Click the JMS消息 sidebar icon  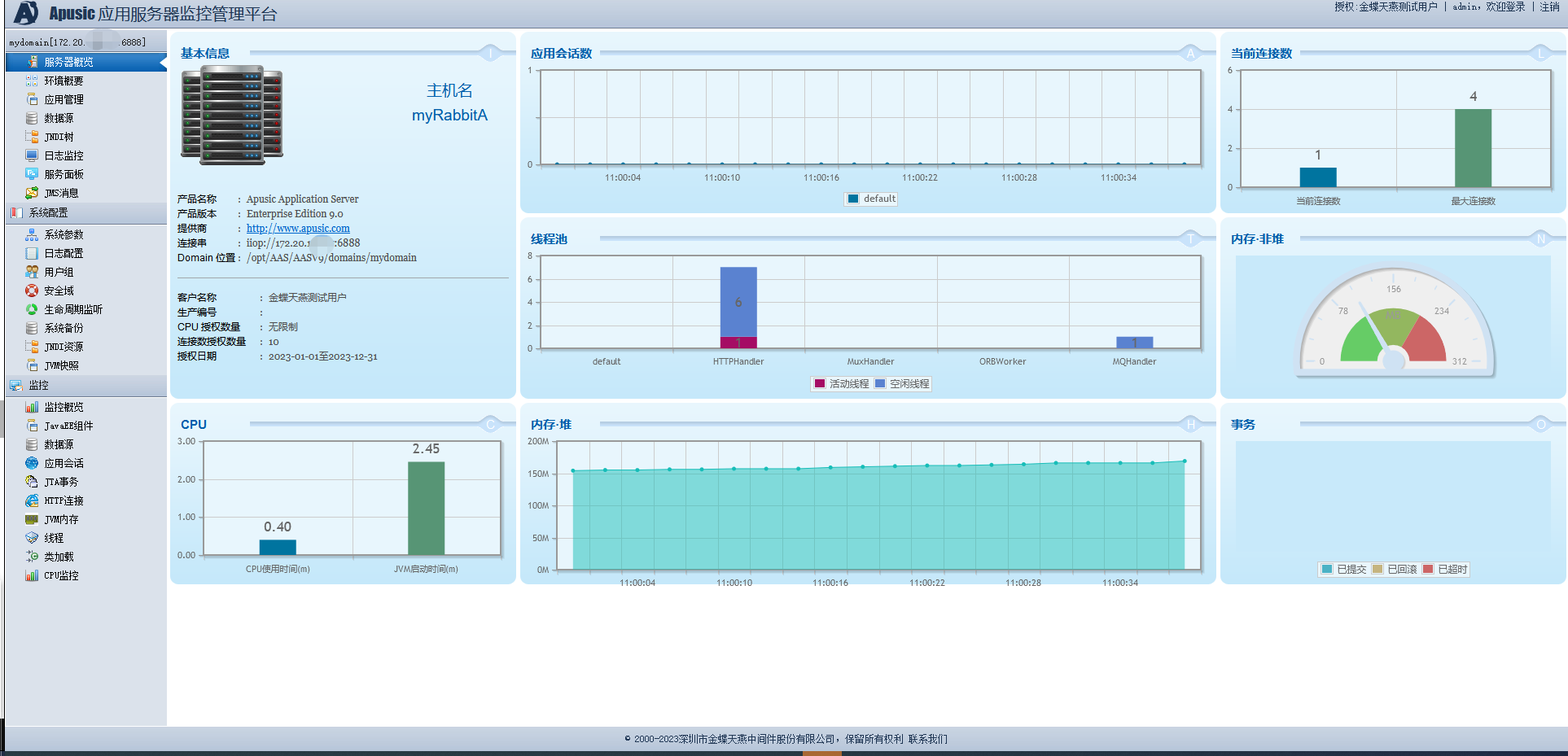coord(32,193)
